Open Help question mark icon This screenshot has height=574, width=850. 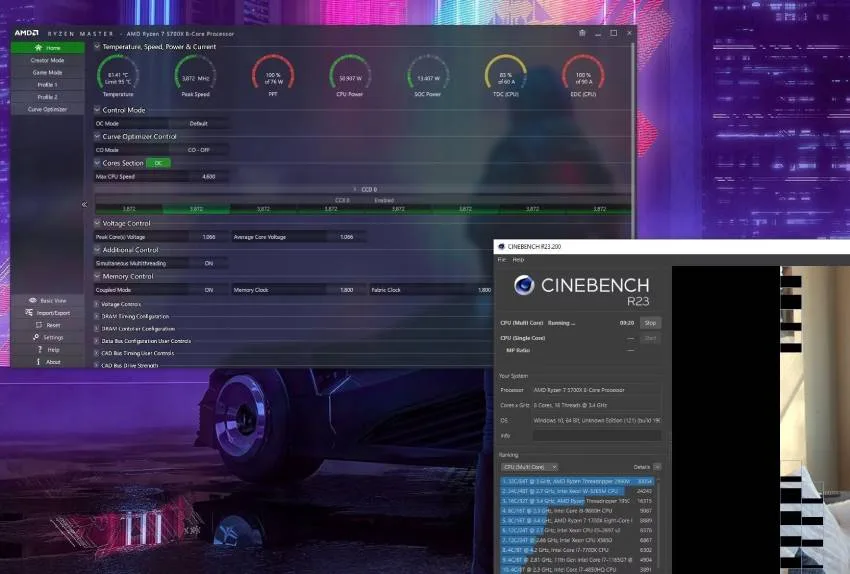pyautogui.click(x=39, y=350)
